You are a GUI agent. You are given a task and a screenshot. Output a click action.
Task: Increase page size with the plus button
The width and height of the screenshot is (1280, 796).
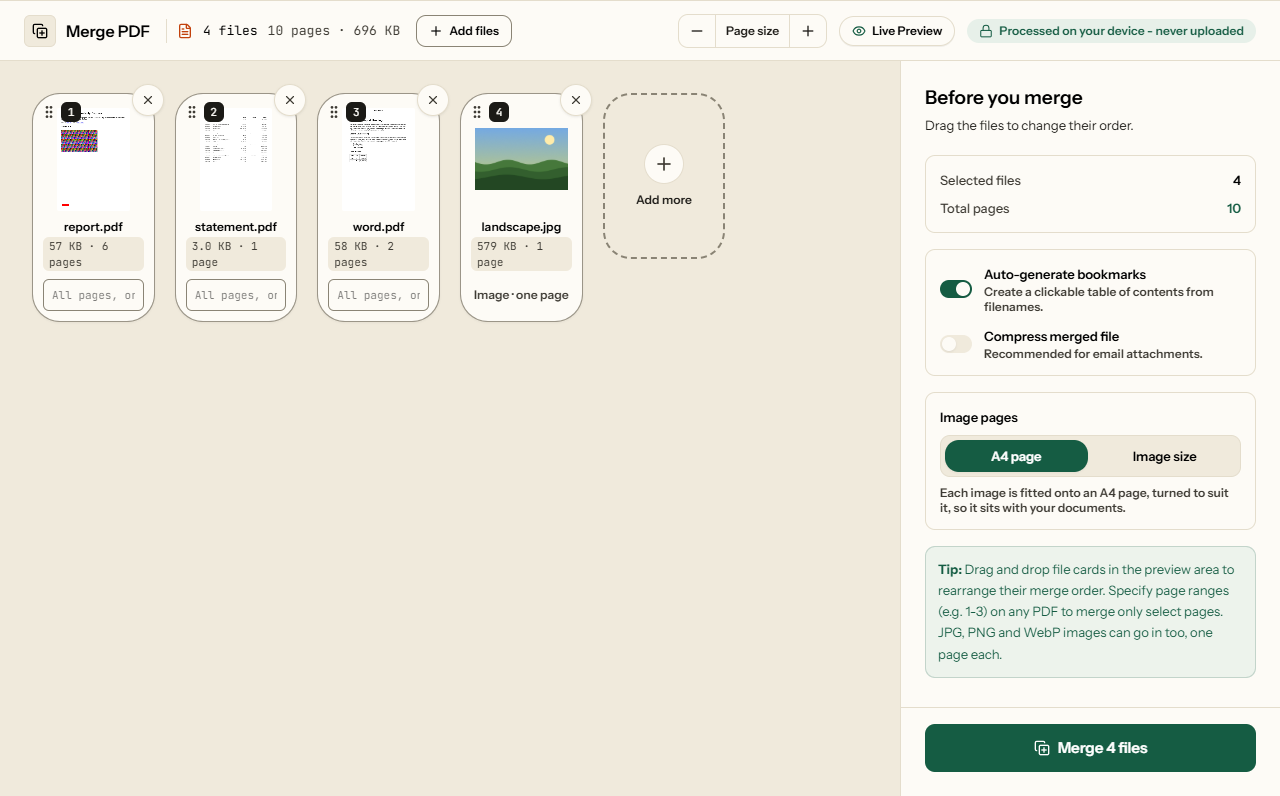point(808,31)
